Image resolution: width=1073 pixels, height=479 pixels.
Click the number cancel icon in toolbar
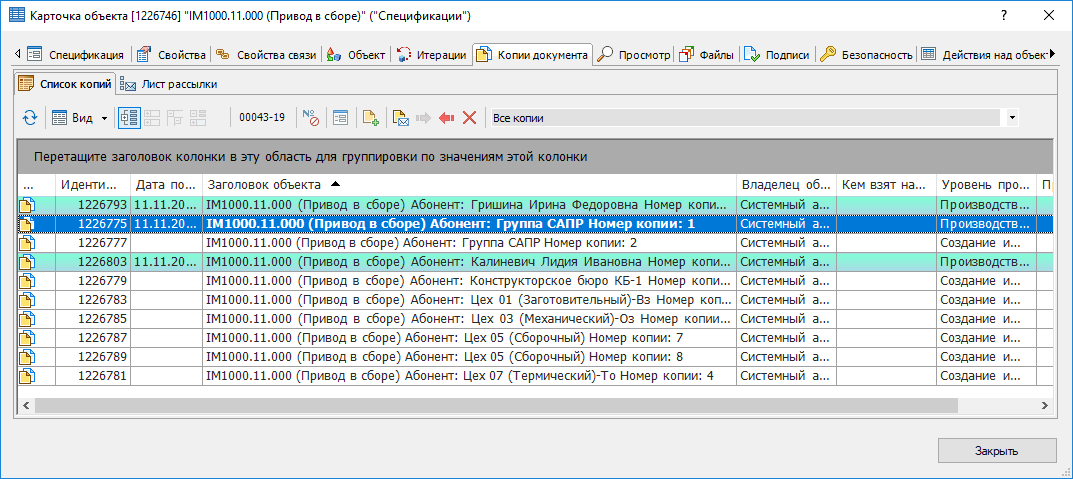point(310,118)
